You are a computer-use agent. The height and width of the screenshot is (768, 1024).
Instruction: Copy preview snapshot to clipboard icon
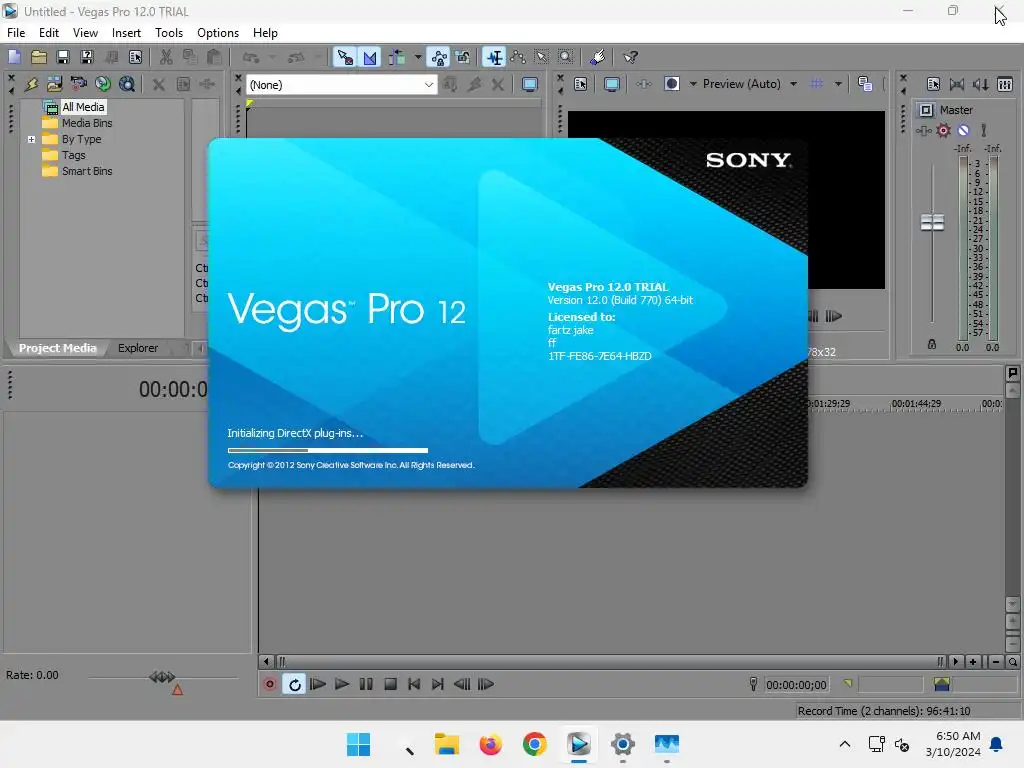point(865,84)
